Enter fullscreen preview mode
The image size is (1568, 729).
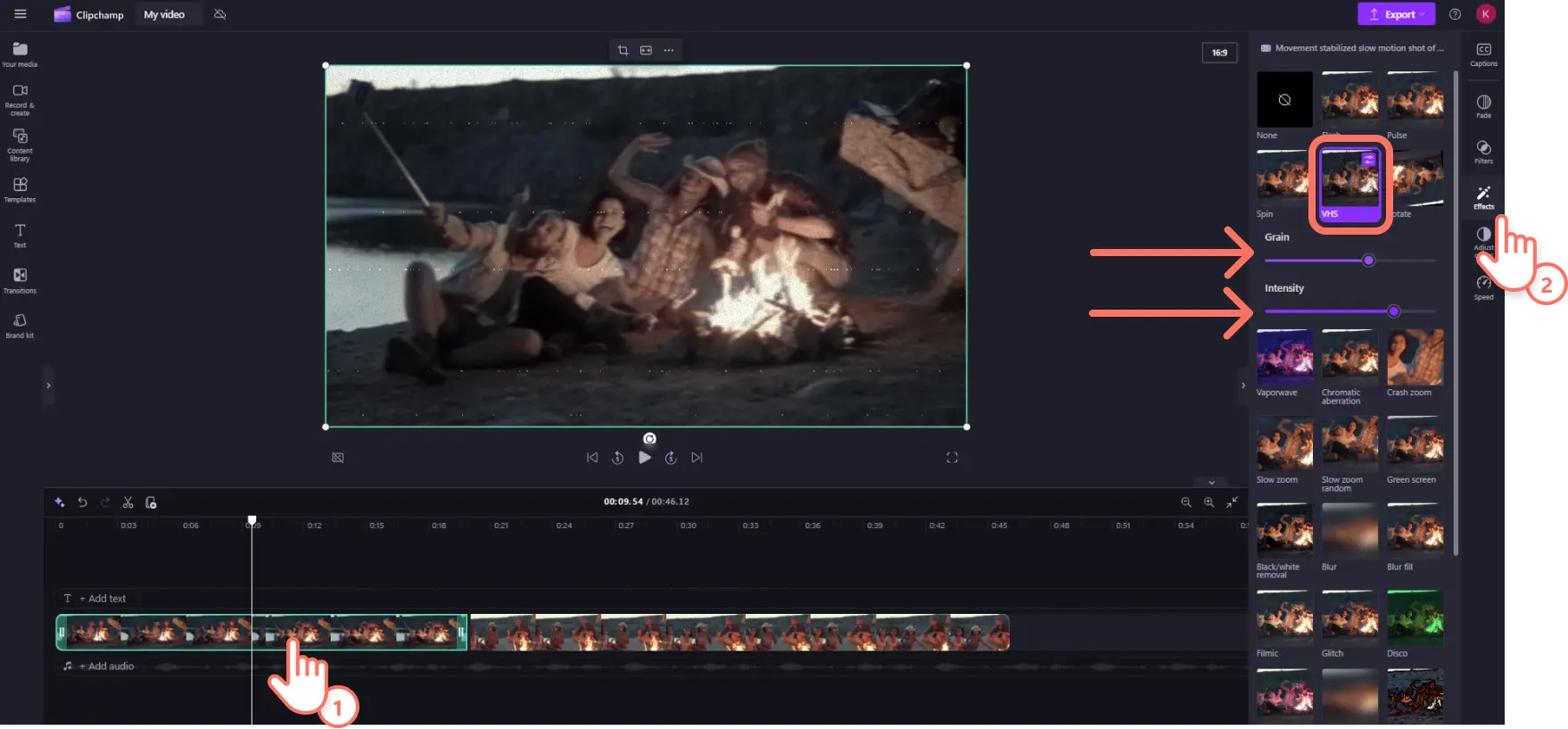[952, 458]
